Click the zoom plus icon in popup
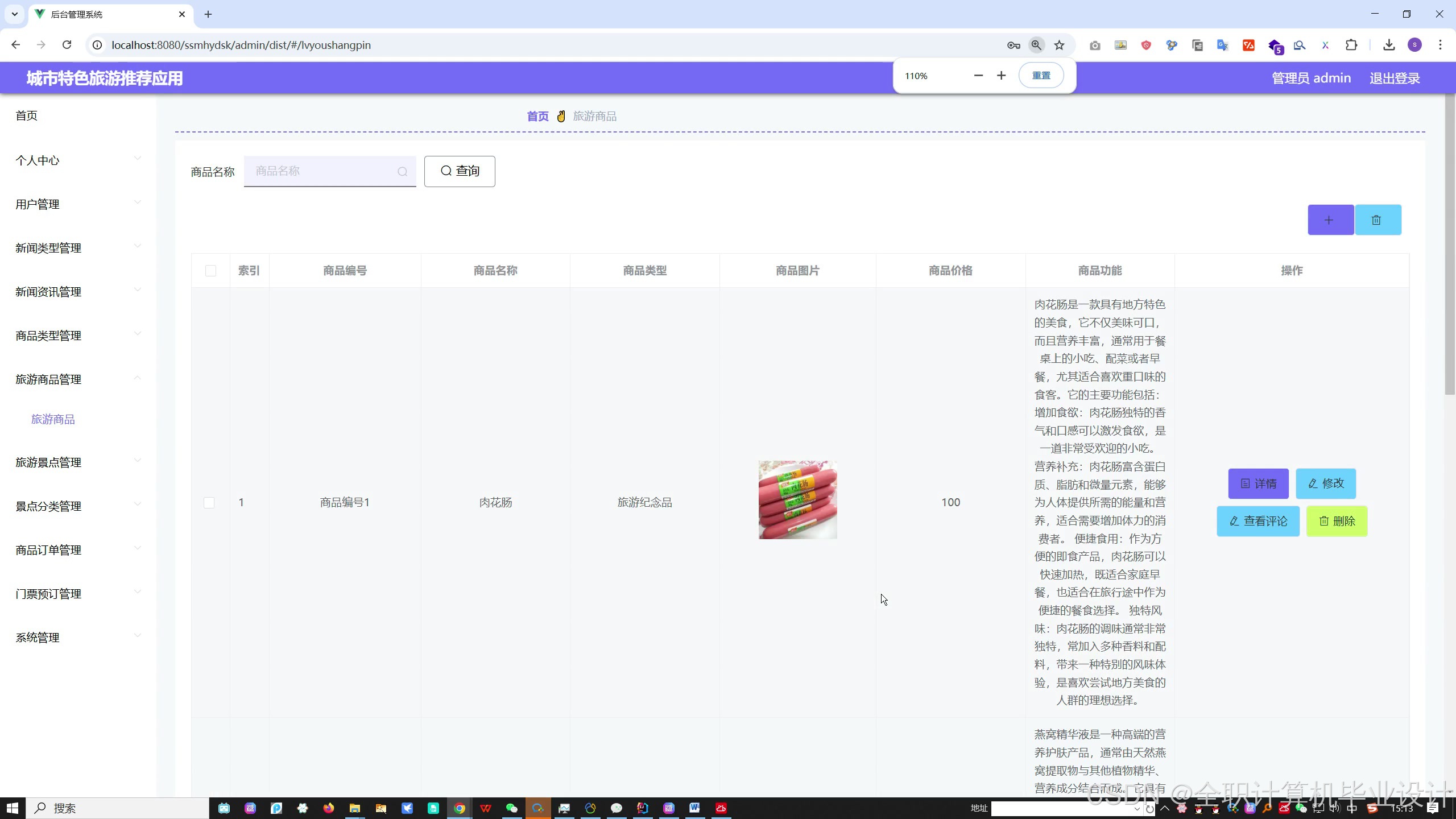The height and width of the screenshot is (819, 1456). coord(1001,76)
